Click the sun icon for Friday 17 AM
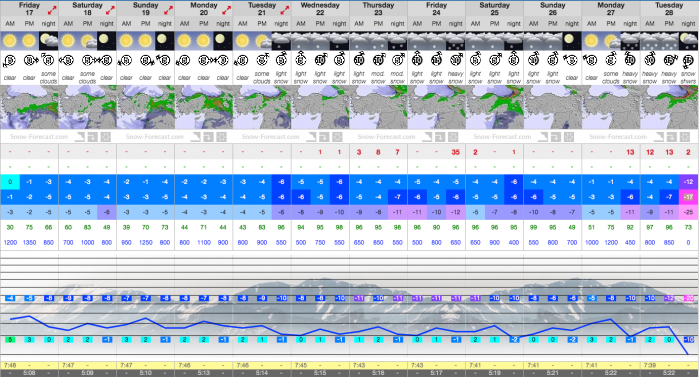Screen dimensions: 700x378 pyautogui.click(x=10, y=41)
